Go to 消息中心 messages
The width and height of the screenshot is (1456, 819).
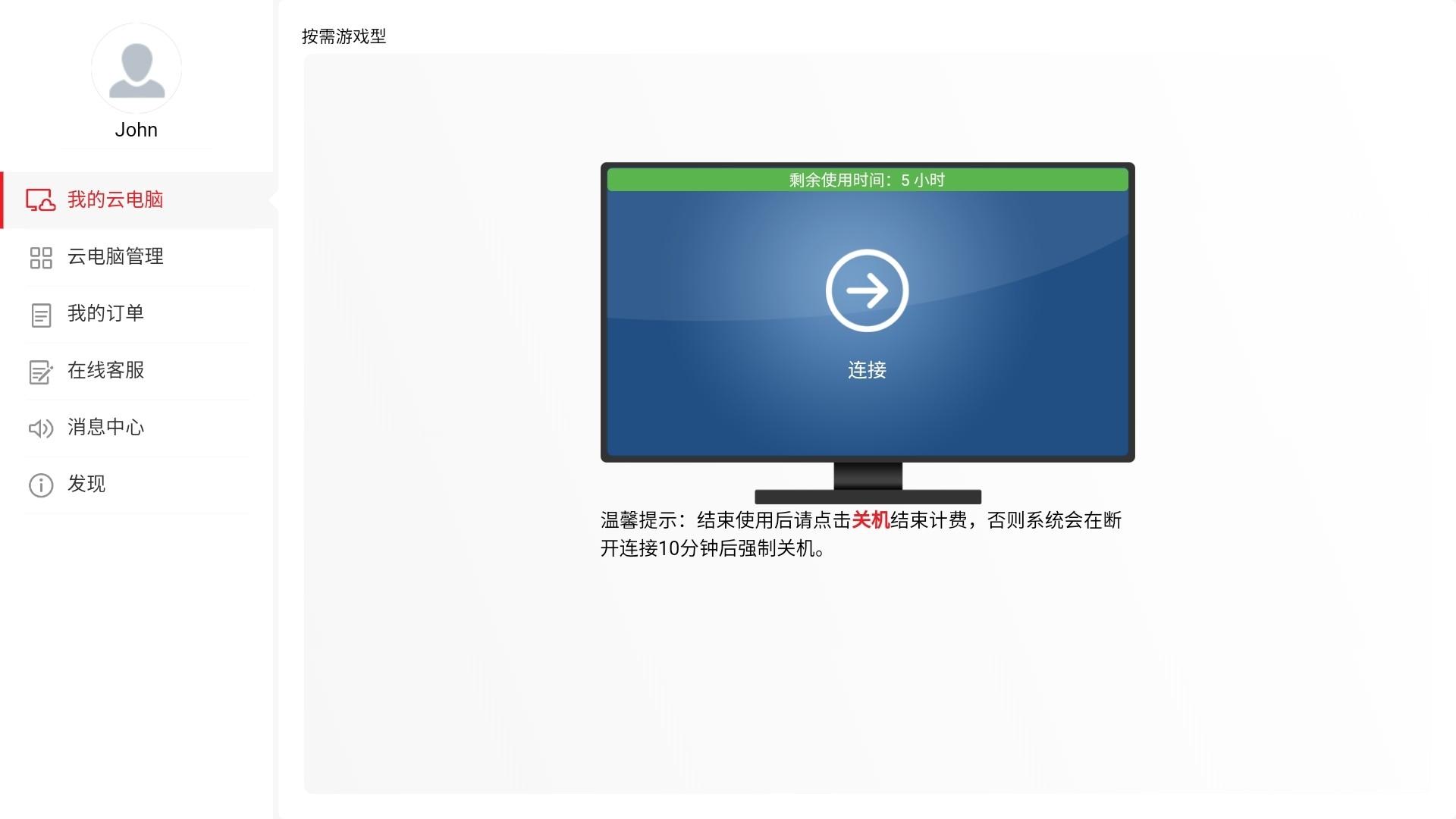[x=105, y=427]
